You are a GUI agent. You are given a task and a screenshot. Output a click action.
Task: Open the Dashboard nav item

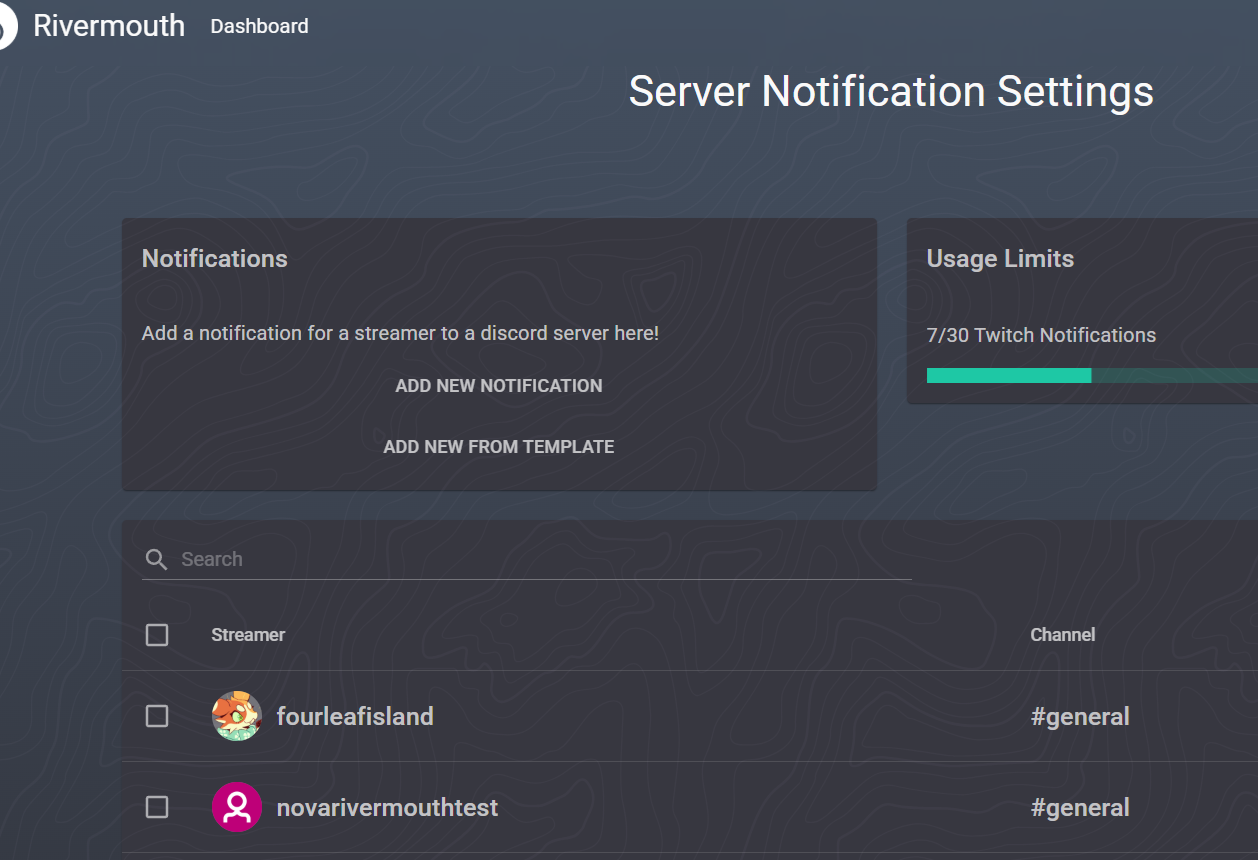(259, 27)
